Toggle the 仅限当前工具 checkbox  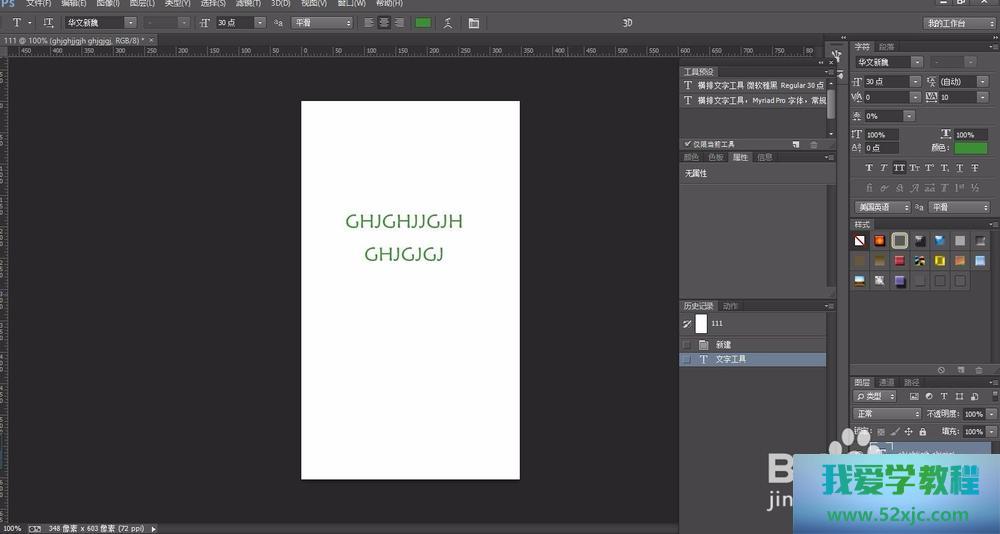coord(687,144)
